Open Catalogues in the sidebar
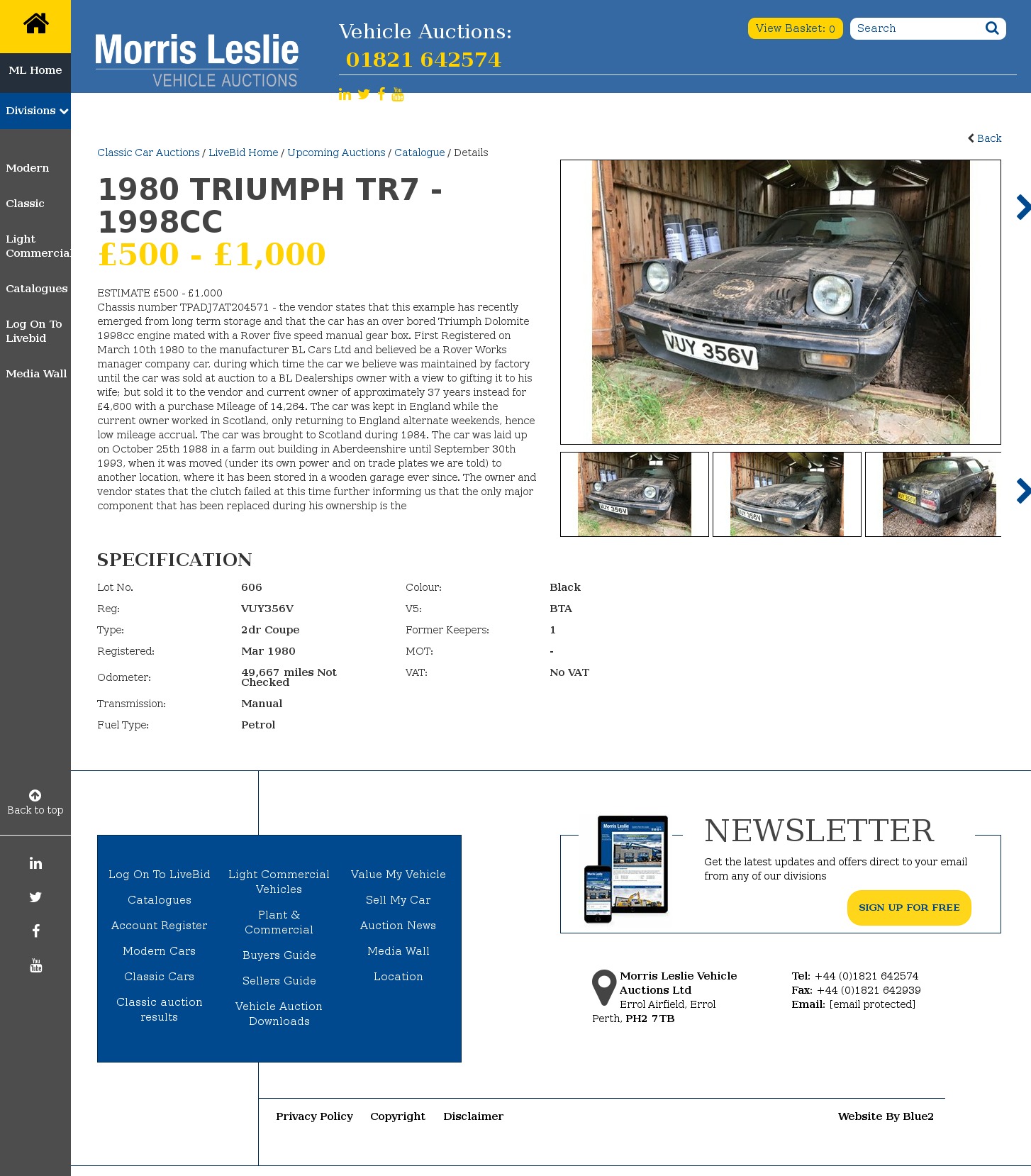Viewport: 1031px width, 1176px height. tap(37, 289)
